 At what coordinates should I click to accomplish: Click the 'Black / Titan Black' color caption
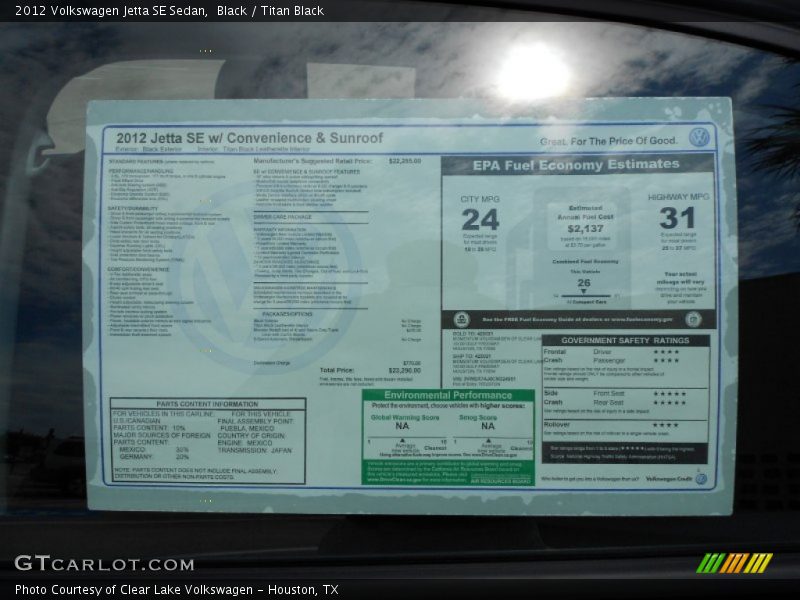point(270,11)
